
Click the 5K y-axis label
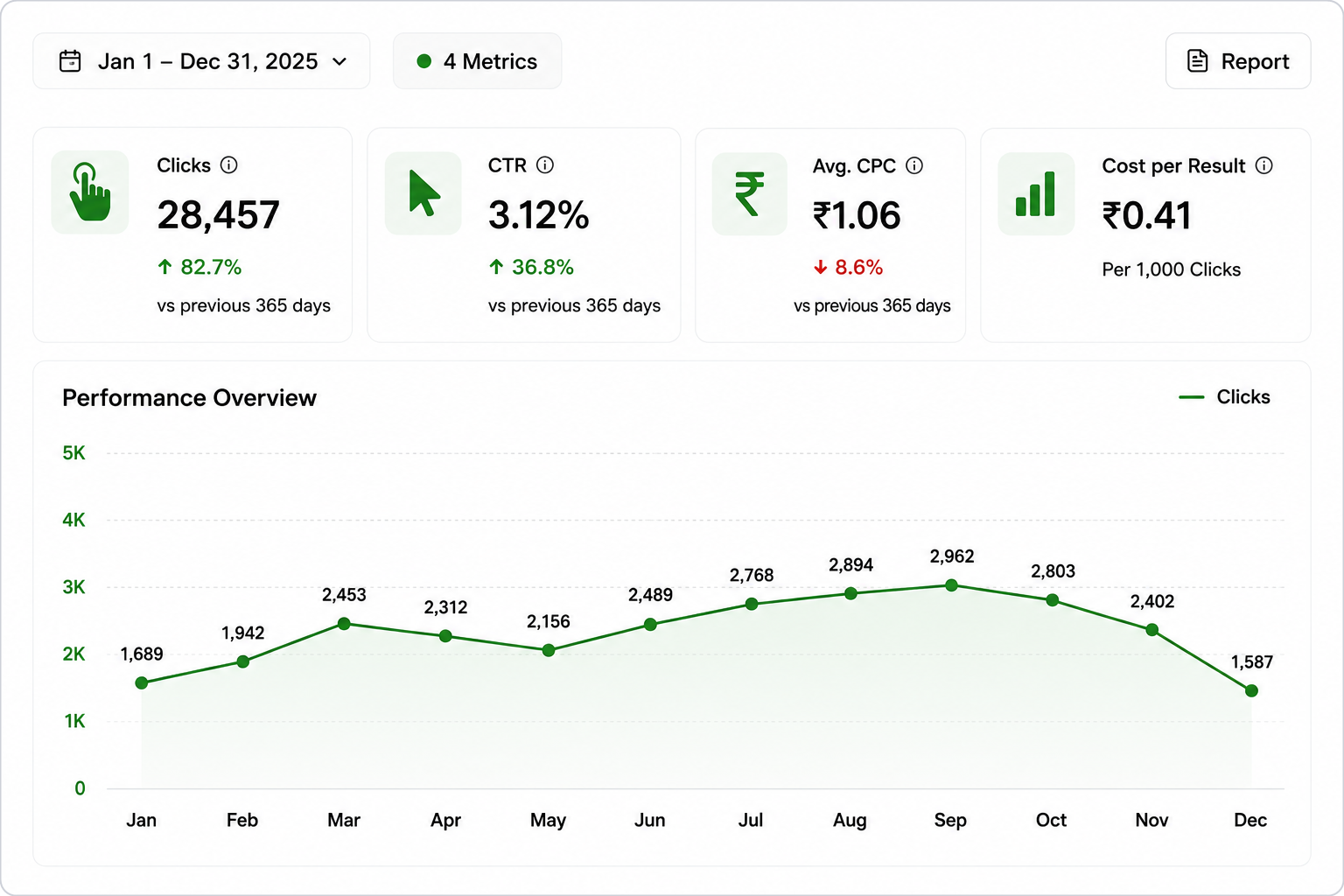point(74,453)
